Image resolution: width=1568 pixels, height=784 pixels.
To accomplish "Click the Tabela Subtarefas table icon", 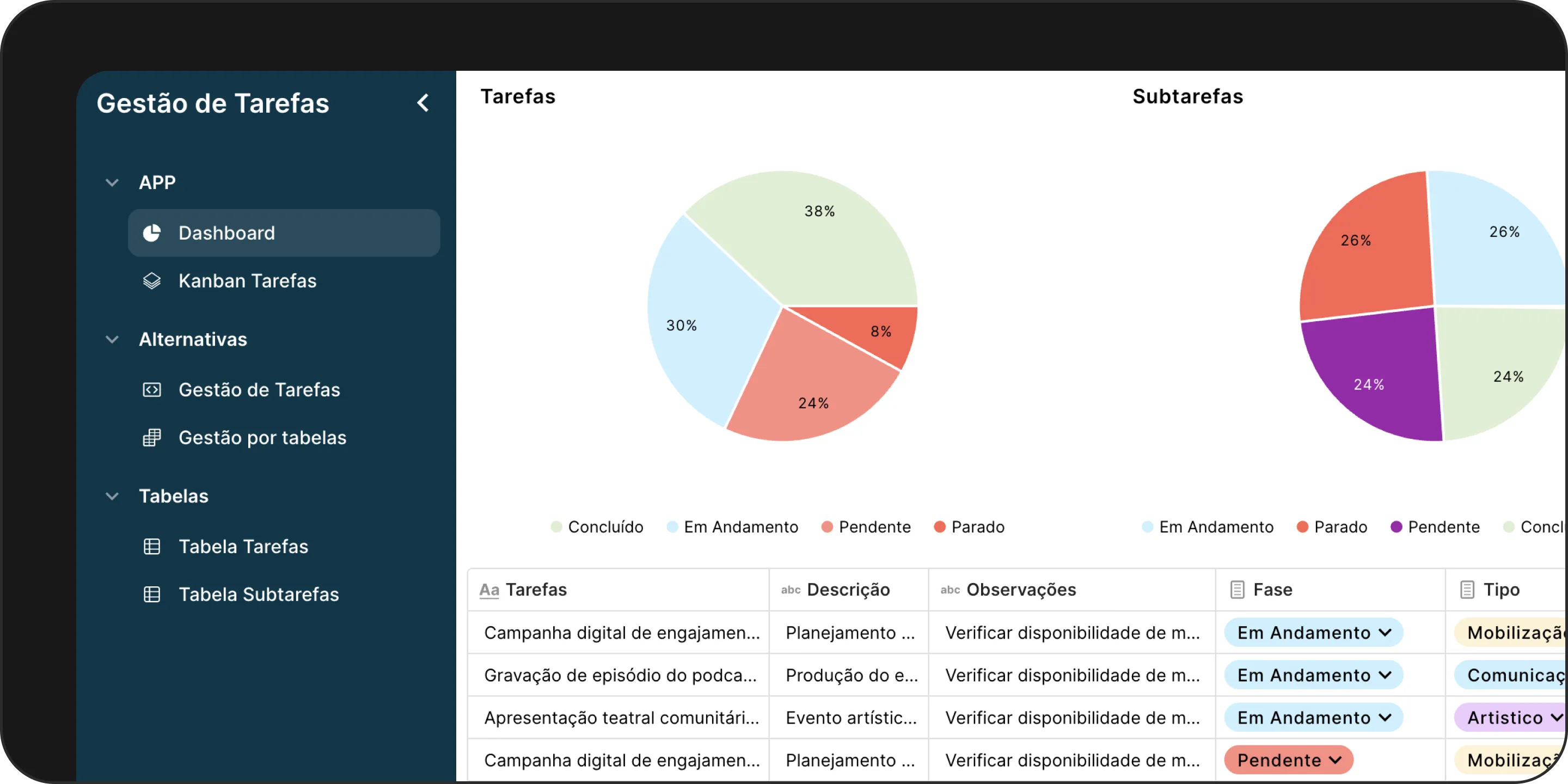I will tap(151, 594).
